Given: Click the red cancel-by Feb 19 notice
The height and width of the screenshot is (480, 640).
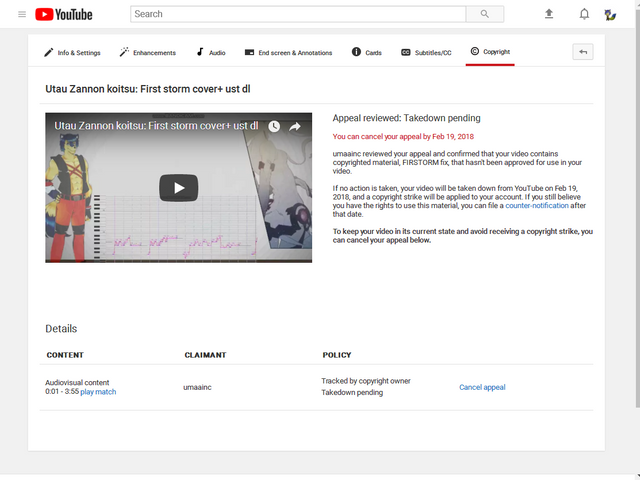Looking at the screenshot, I should (403, 137).
